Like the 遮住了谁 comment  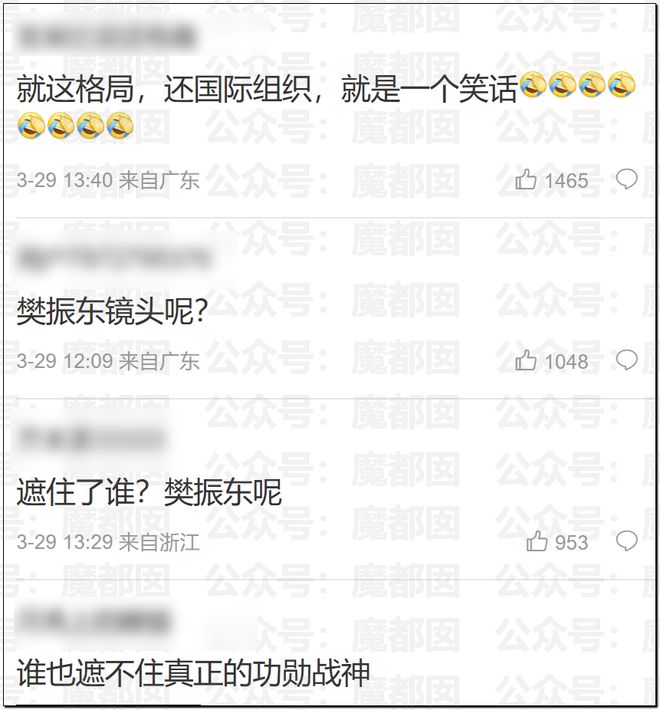tap(537, 542)
